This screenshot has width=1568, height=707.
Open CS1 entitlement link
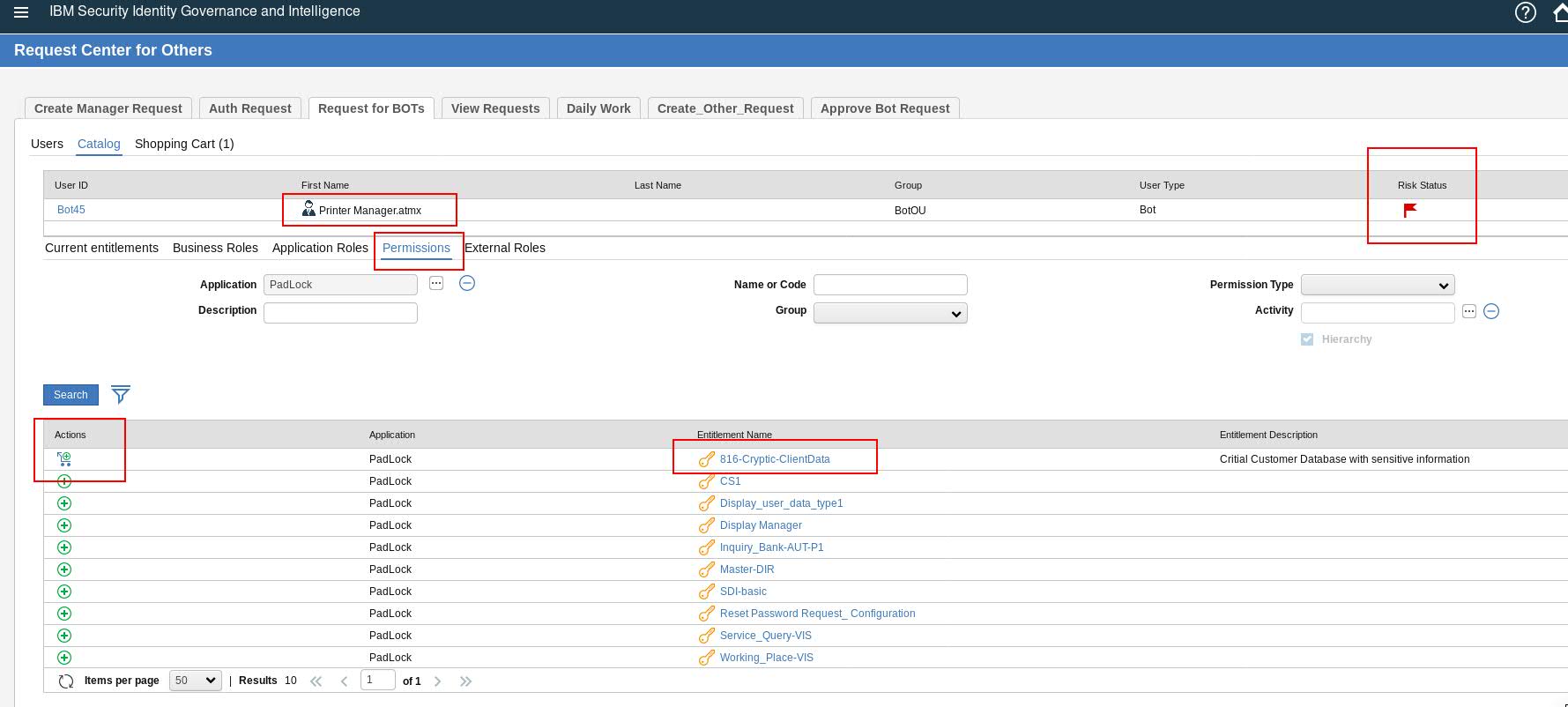[x=731, y=481]
